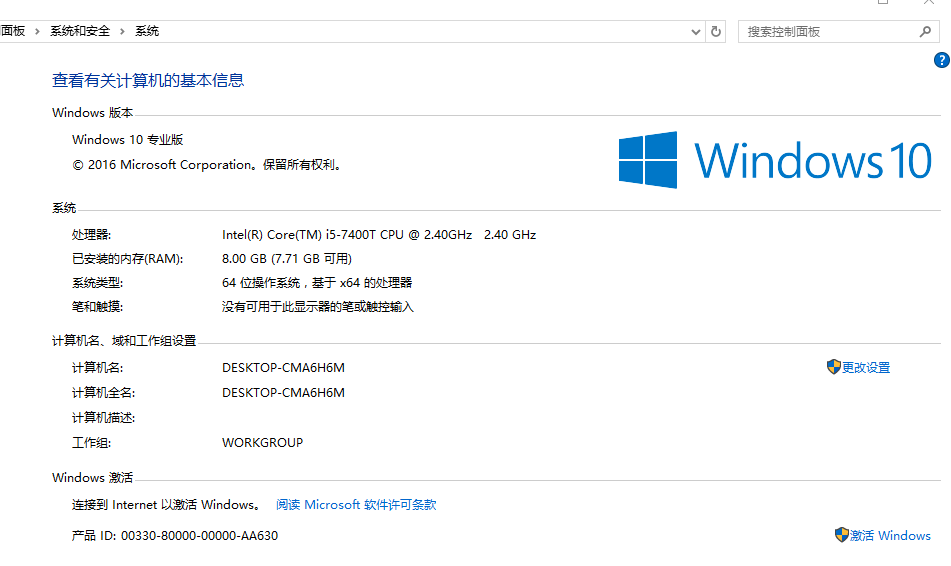Click the 计算机描述 label

click(x=103, y=418)
